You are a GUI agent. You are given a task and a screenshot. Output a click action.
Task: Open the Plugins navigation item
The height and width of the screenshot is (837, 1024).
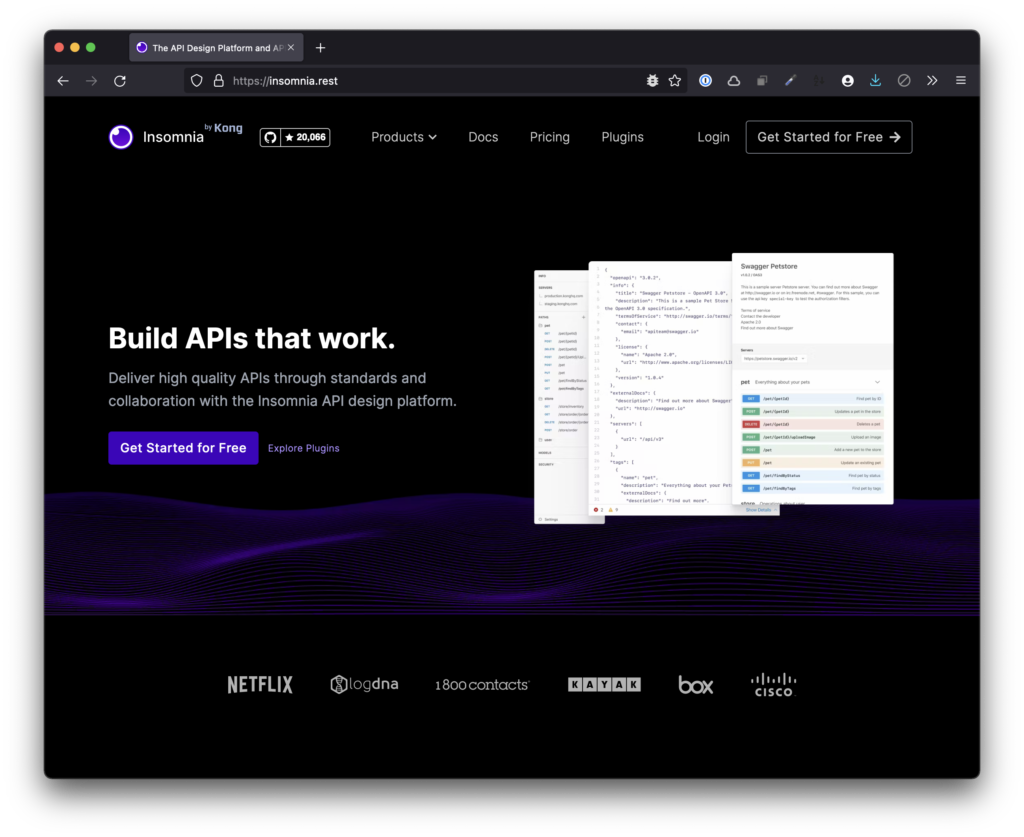pyautogui.click(x=622, y=137)
